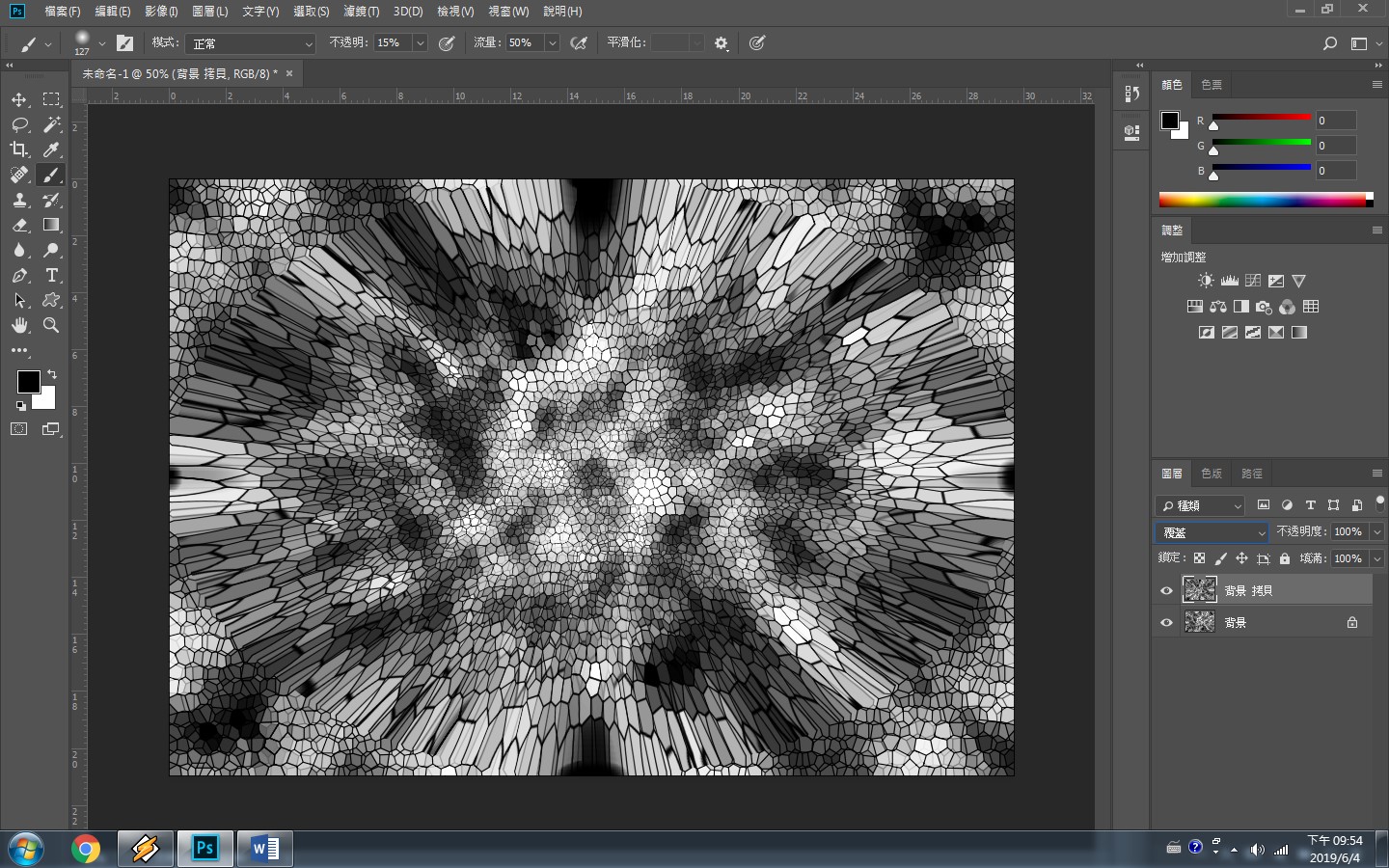Toggle the Brush Settings panel
Screen dimensions: 1389x868
pos(124,43)
